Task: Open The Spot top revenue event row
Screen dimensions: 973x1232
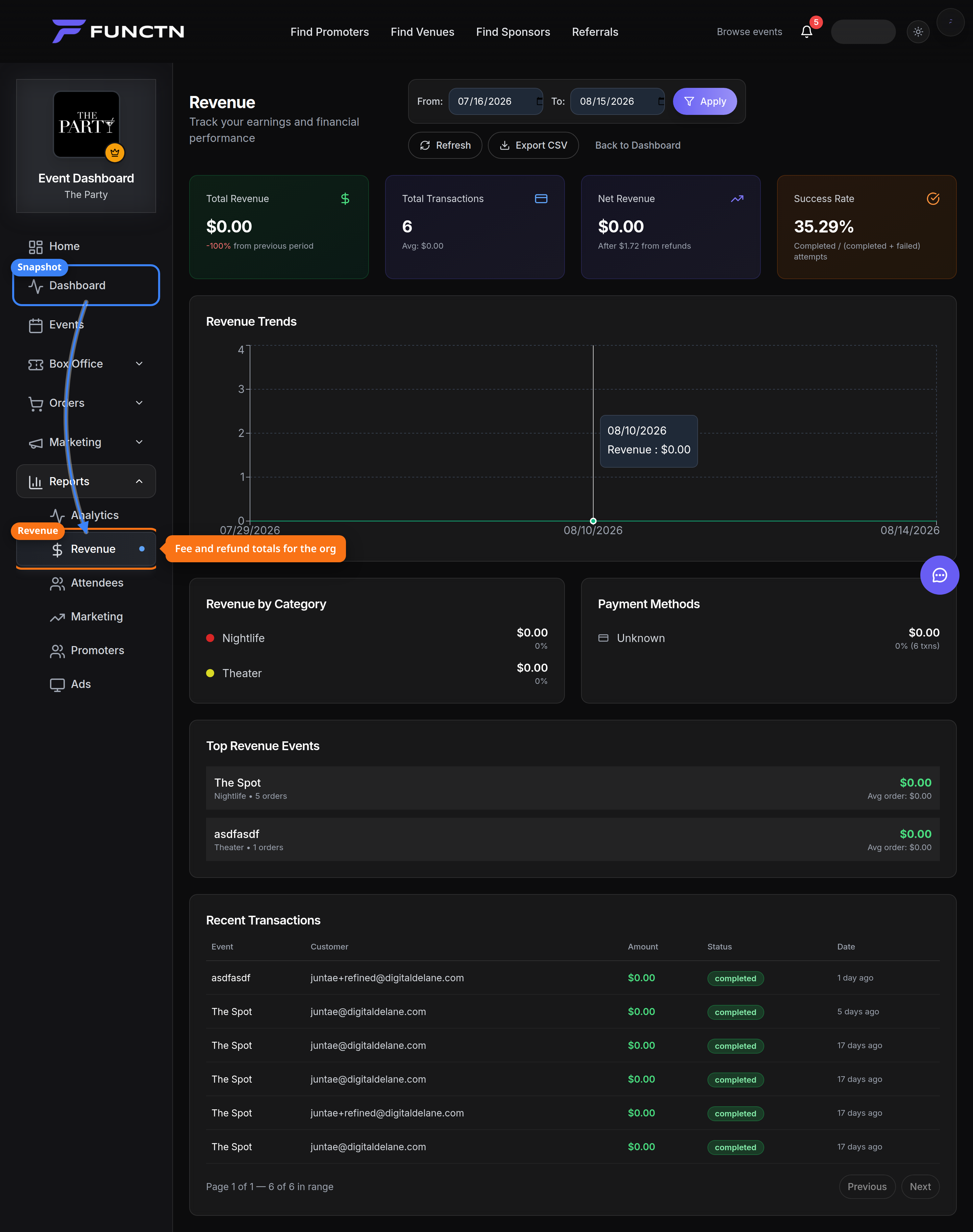Action: tap(573, 788)
